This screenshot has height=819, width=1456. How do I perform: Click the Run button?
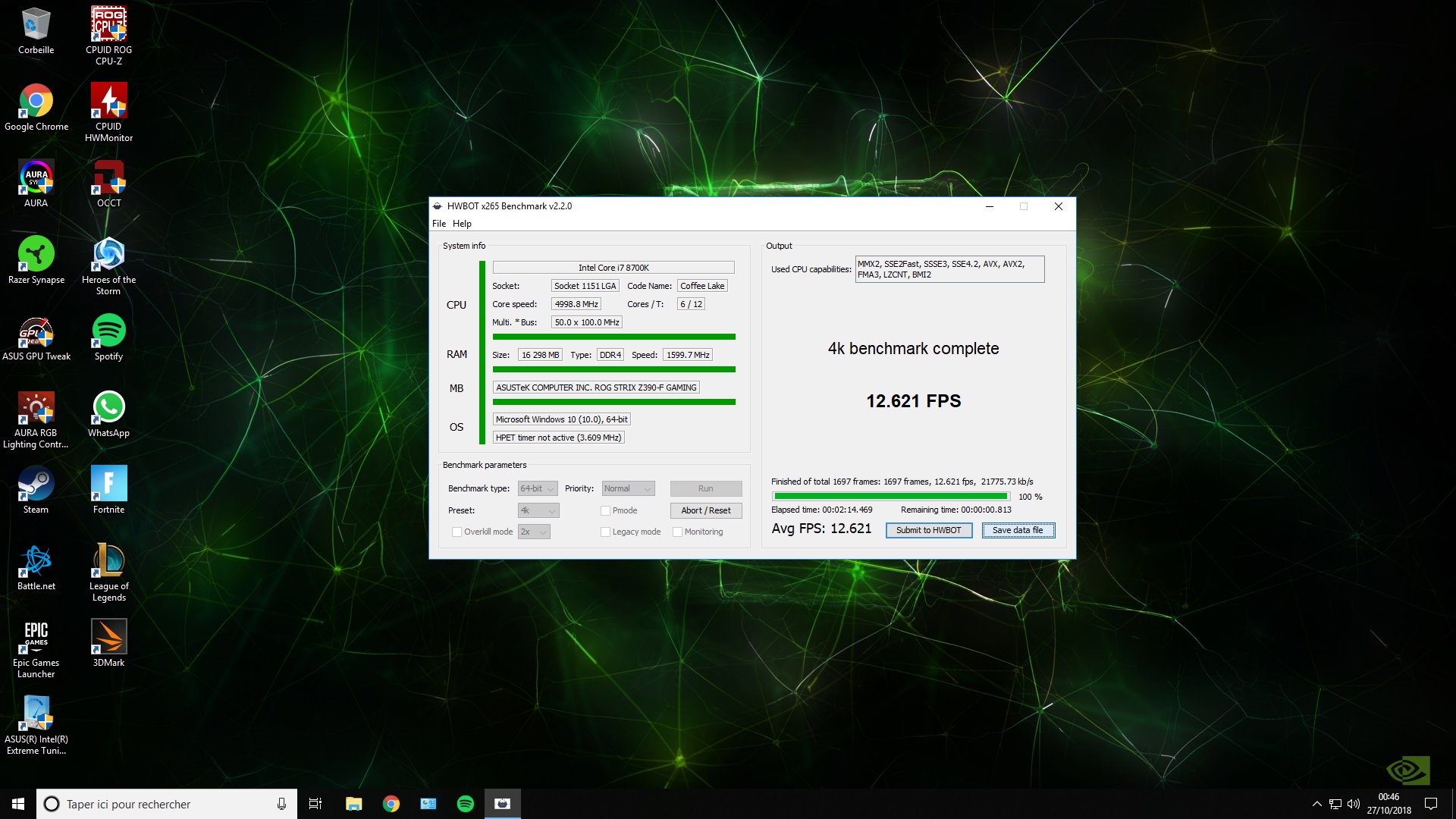pos(705,488)
